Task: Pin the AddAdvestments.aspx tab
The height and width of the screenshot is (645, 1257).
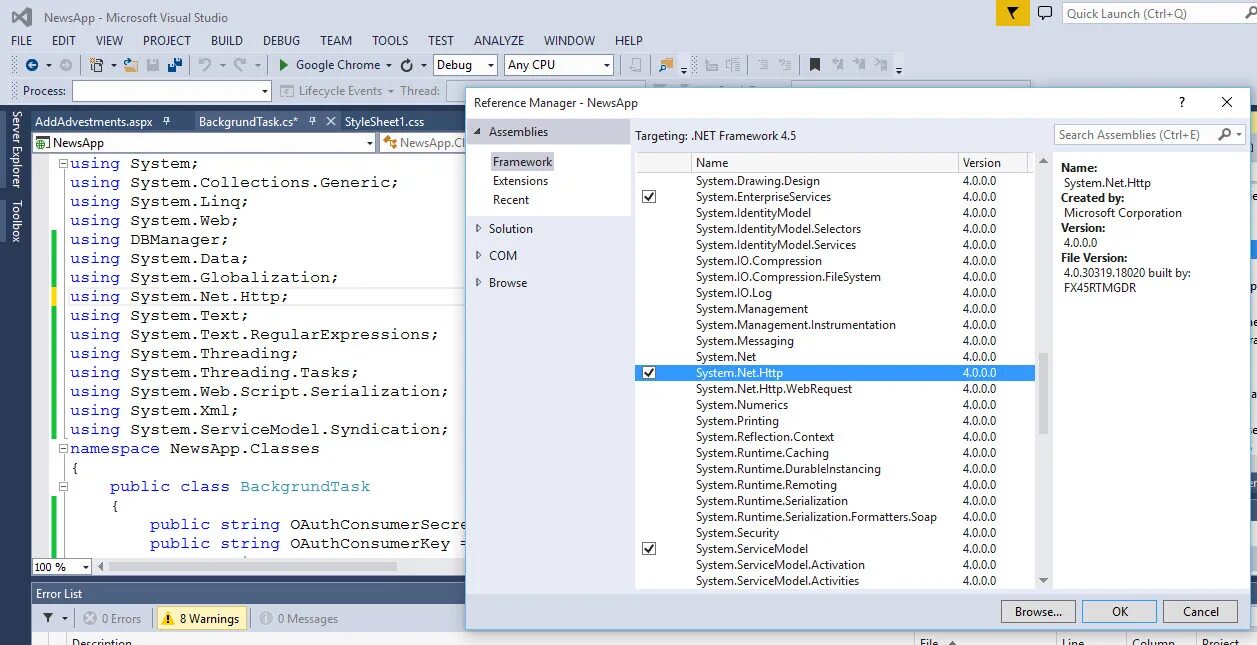Action: [167, 121]
